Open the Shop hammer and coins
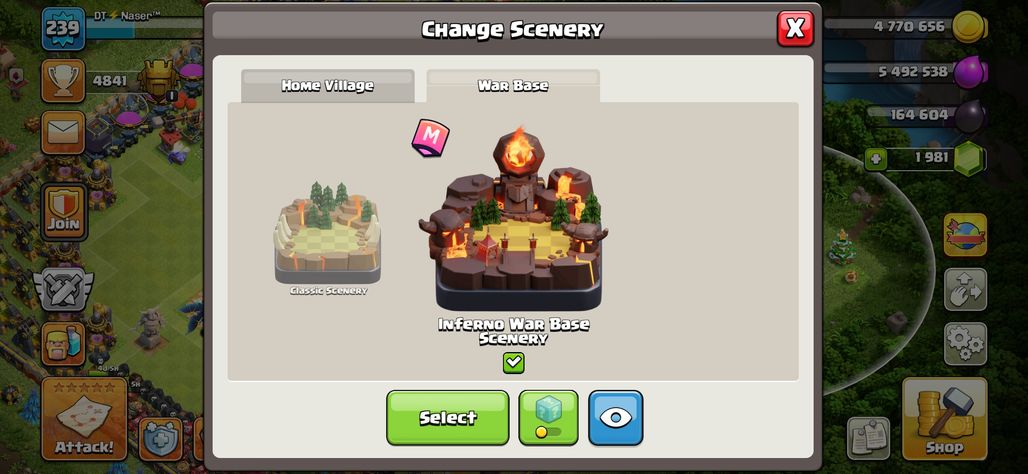This screenshot has width=1028, height=474. [944, 418]
